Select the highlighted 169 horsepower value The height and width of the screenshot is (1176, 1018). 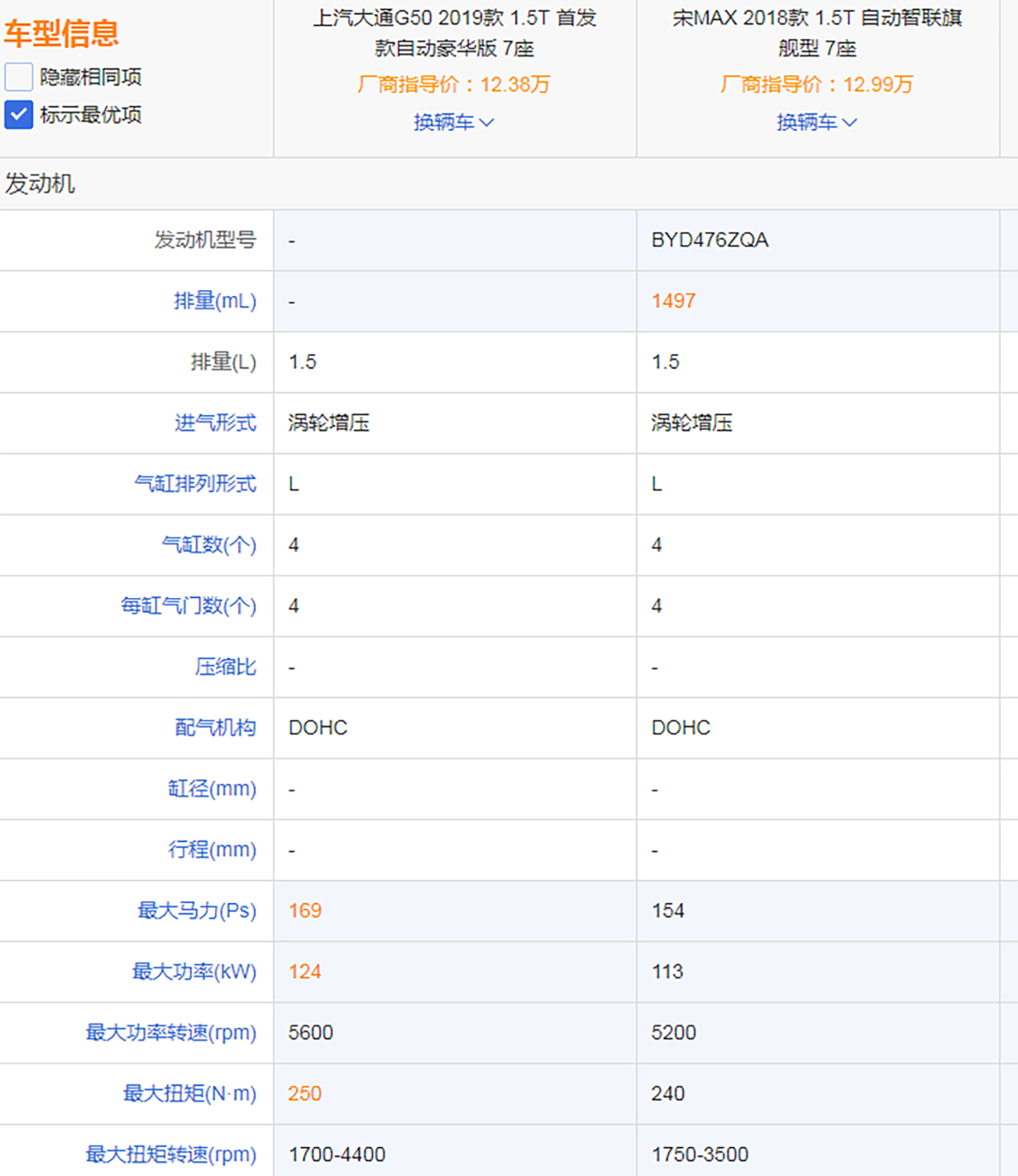(x=305, y=911)
